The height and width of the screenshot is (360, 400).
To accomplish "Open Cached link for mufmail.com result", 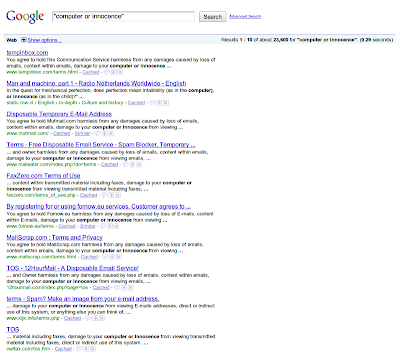I will (x=62, y=133).
